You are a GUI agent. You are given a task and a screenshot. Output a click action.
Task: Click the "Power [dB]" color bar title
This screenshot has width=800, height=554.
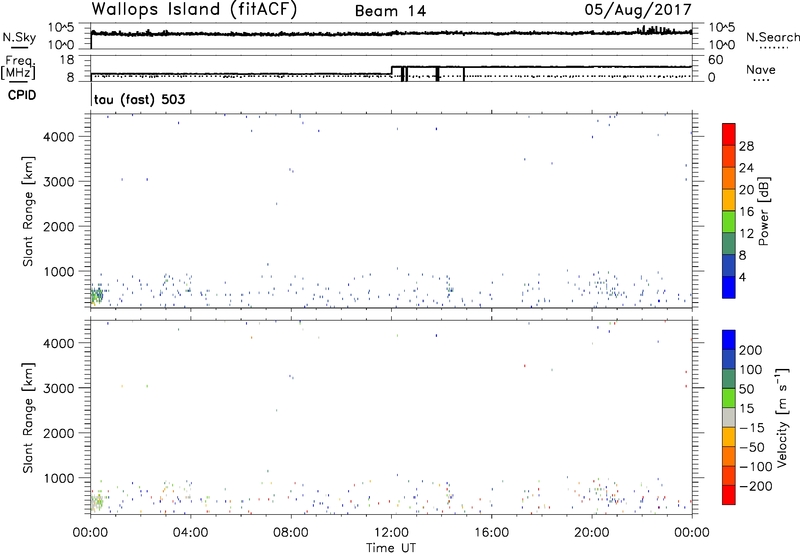click(x=763, y=211)
